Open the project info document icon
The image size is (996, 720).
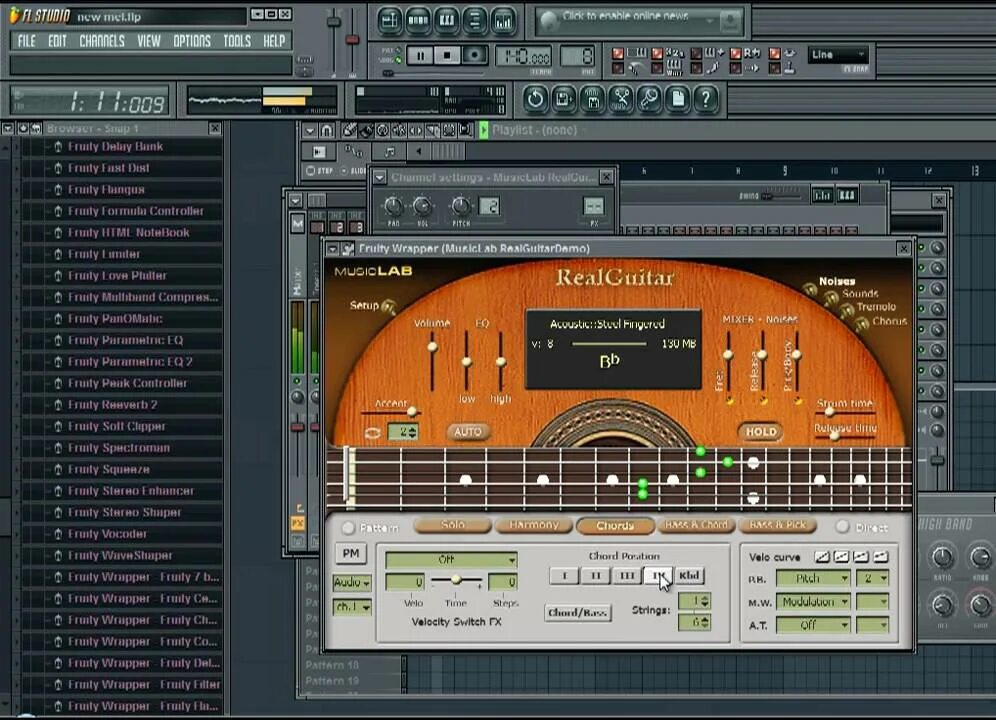tap(678, 99)
